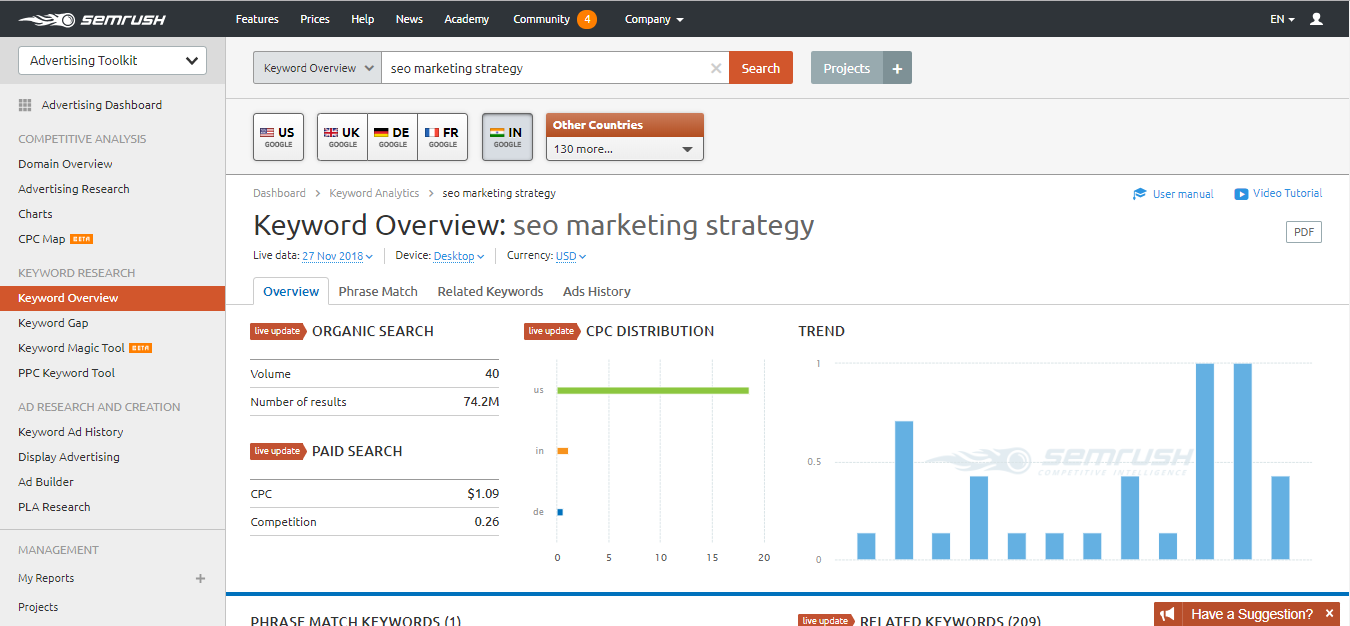Click the Video Tutorial play icon
Image resolution: width=1350 pixels, height=626 pixels.
click(1241, 194)
